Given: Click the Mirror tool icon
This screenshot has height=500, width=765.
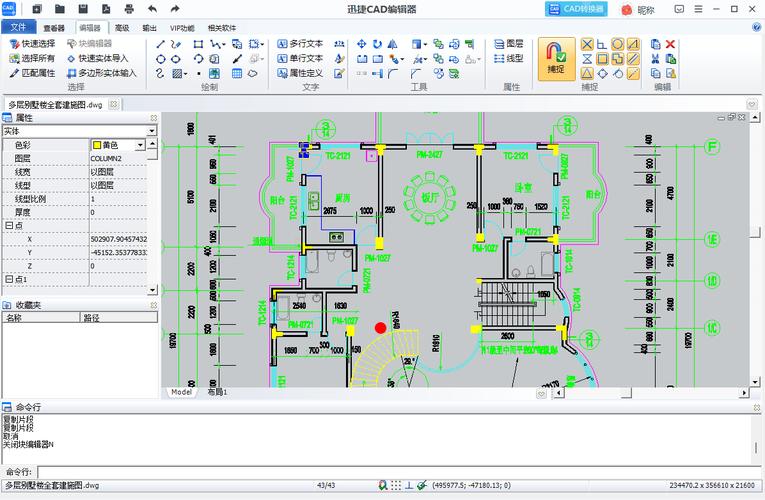Looking at the screenshot, I should pos(393,44).
